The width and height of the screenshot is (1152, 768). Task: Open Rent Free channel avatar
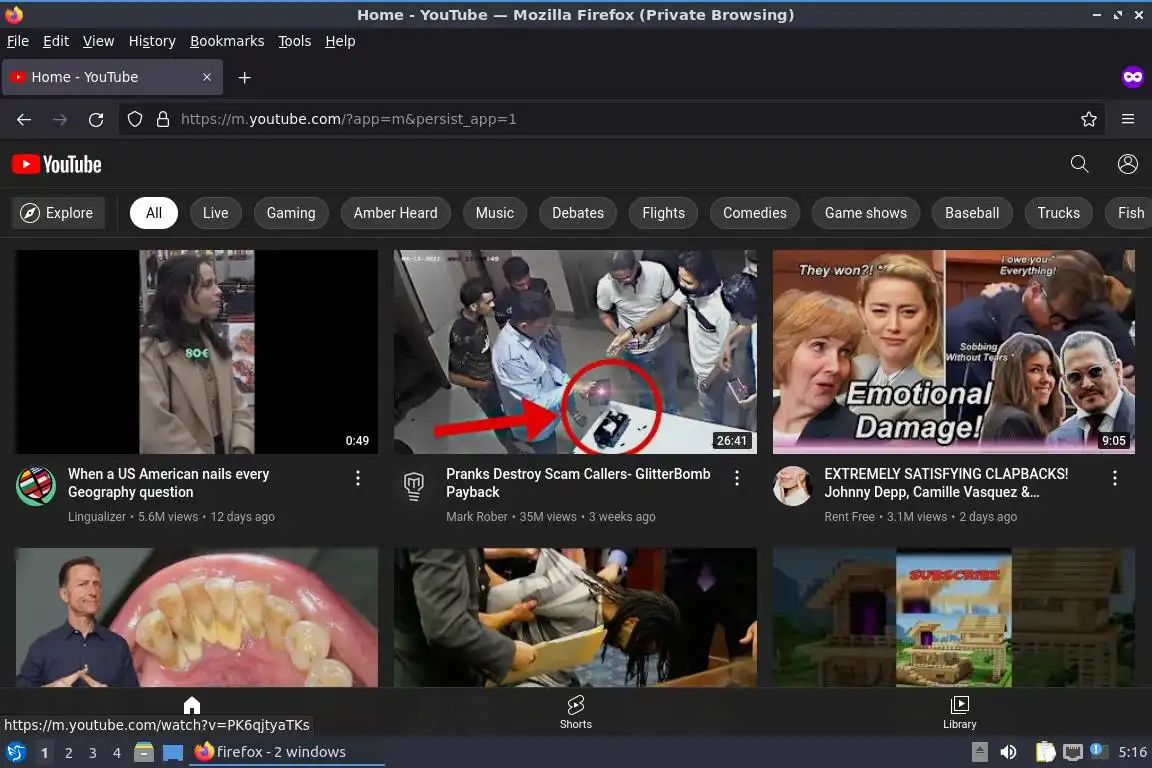793,486
